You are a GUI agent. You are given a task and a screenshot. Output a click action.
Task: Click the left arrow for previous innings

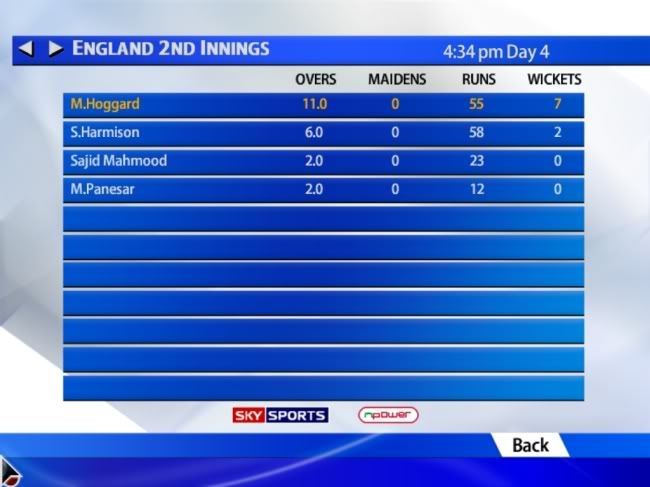click(26, 48)
